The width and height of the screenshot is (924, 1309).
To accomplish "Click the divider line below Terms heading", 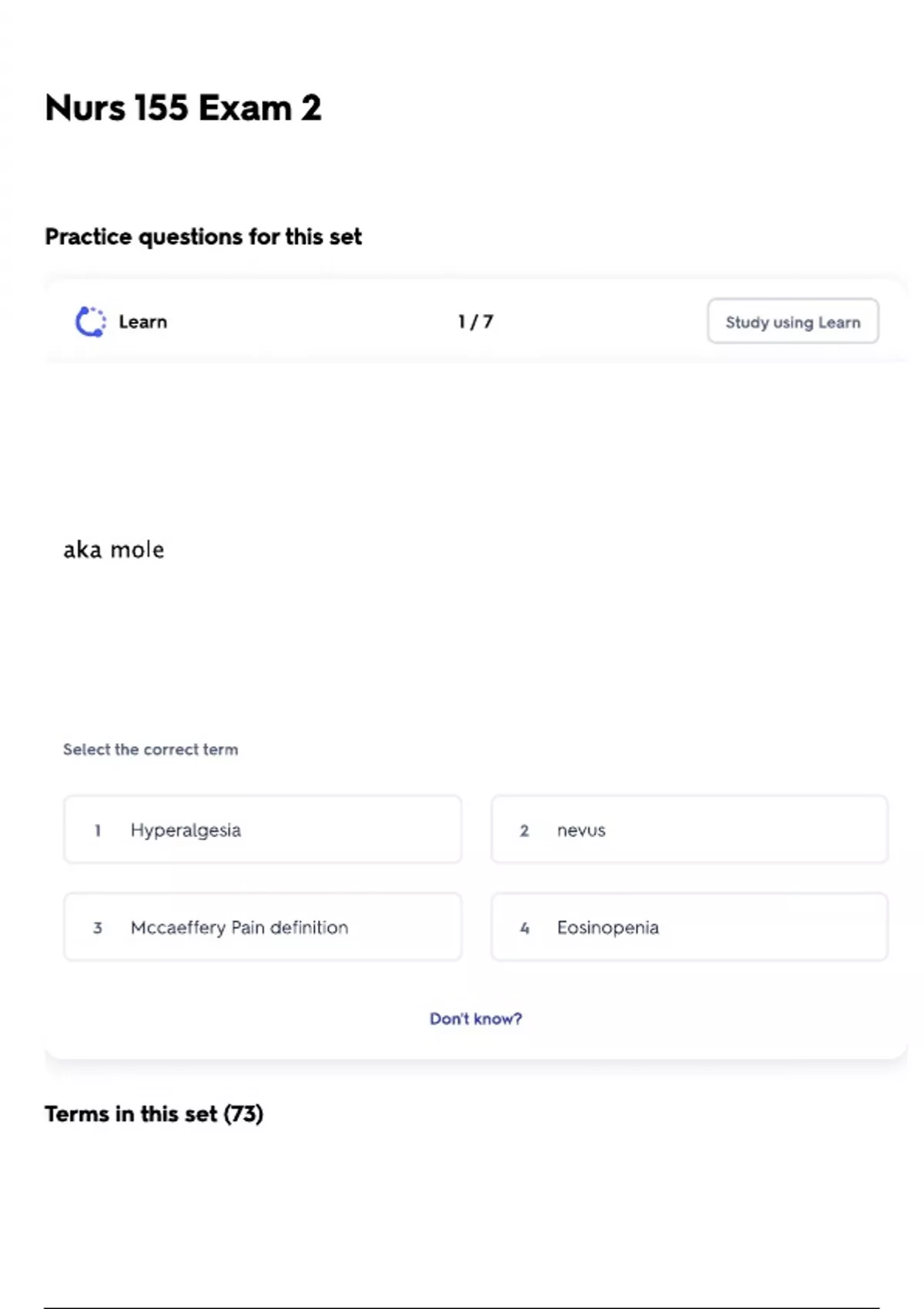I will pos(462,1307).
